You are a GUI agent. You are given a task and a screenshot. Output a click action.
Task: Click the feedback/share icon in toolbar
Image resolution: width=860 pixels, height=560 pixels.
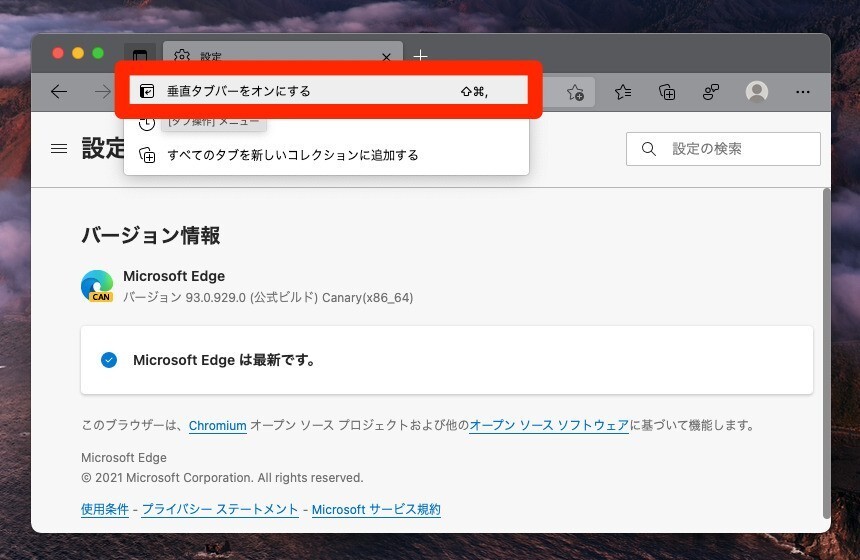(711, 92)
